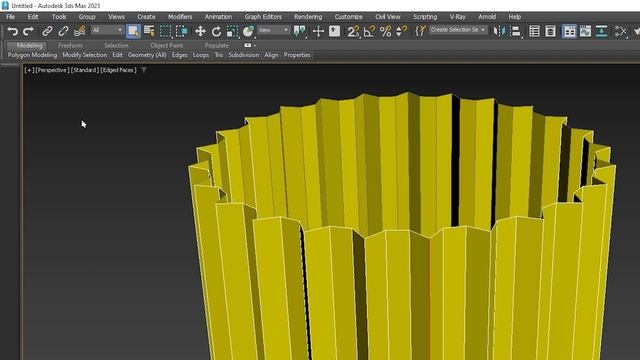Open the Schematic View icon

click(620, 31)
